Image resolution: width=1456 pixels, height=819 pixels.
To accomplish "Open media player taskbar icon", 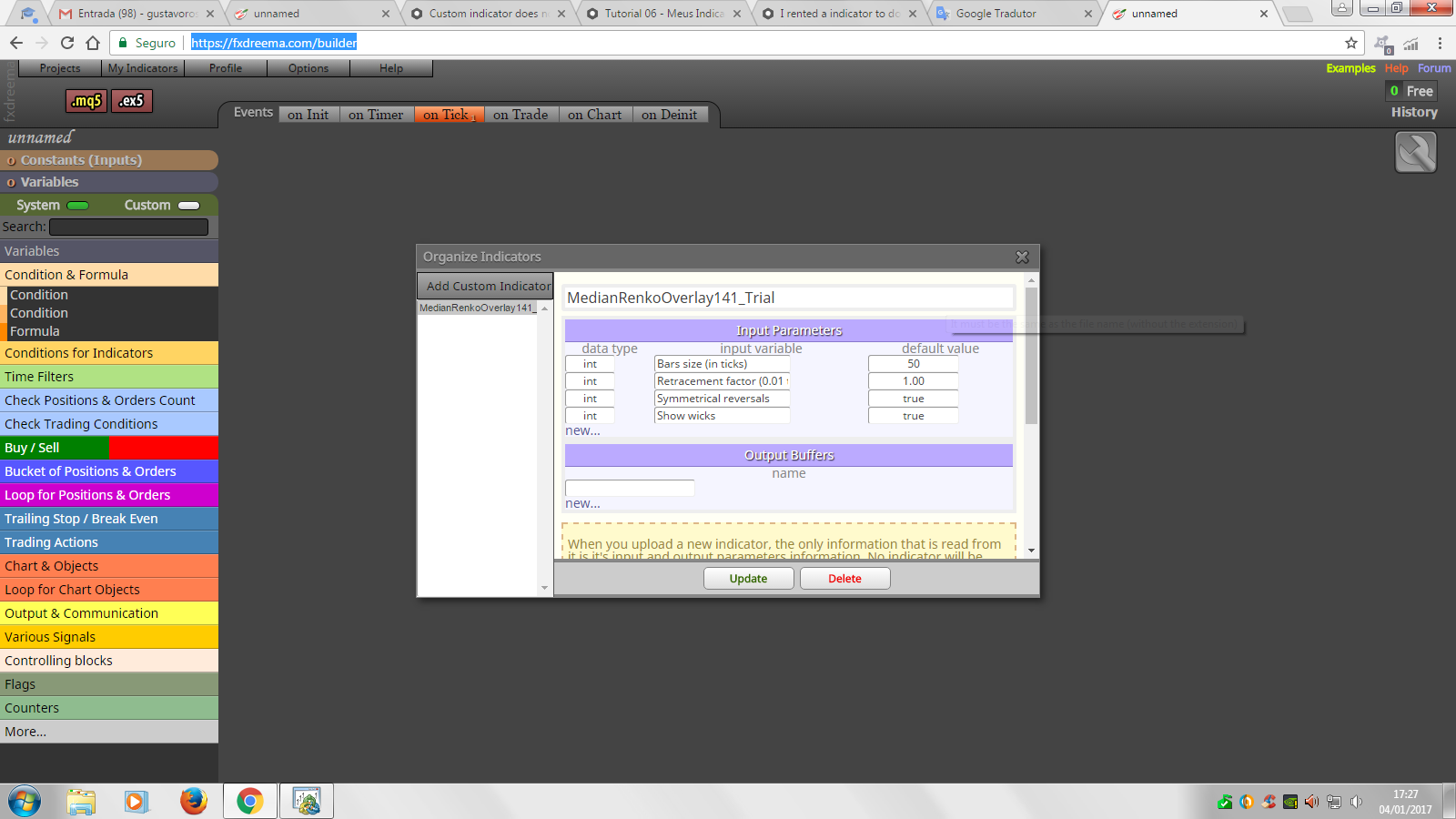I will click(x=136, y=802).
